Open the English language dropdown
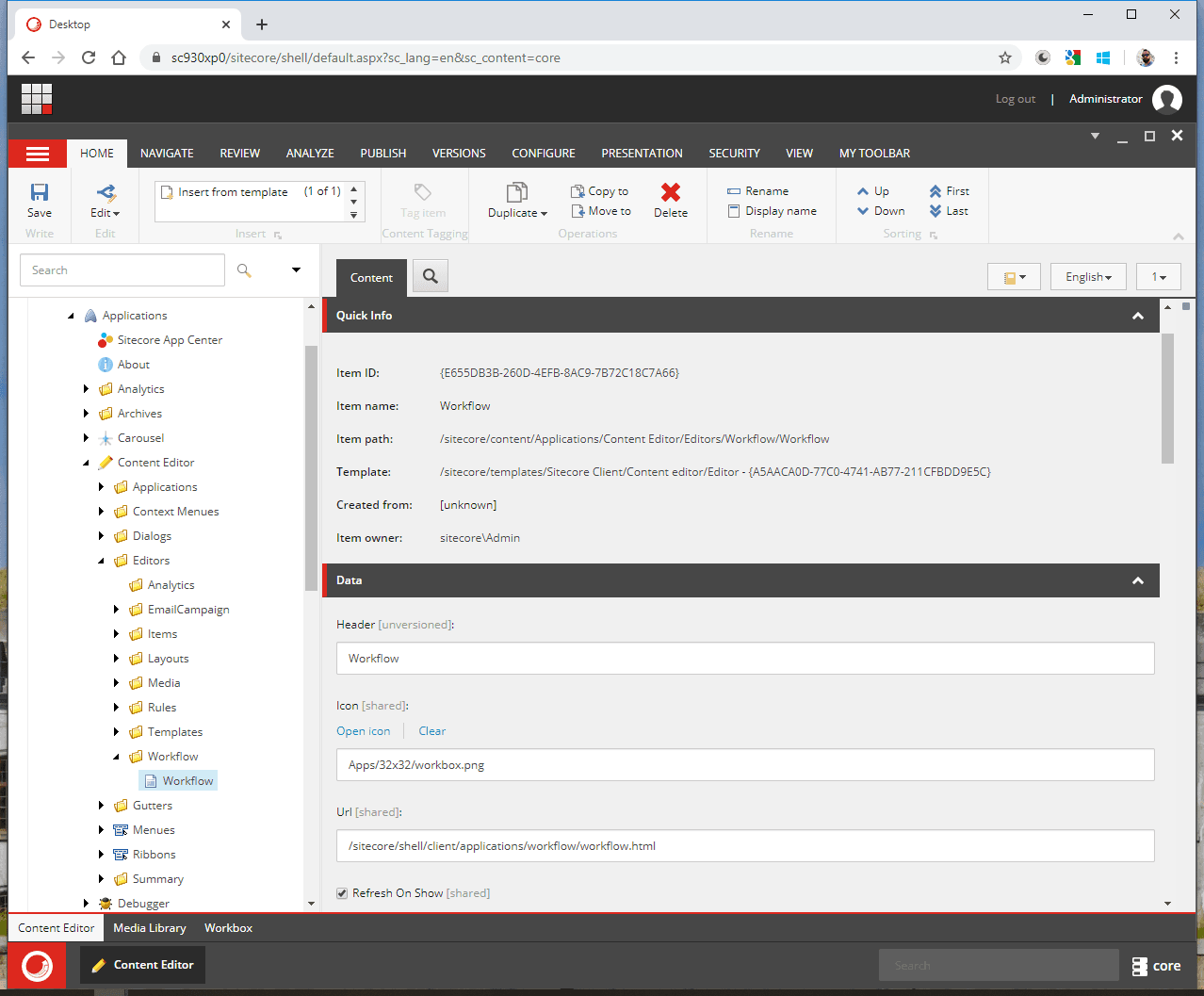Viewport: 1204px width, 996px height. (1088, 277)
